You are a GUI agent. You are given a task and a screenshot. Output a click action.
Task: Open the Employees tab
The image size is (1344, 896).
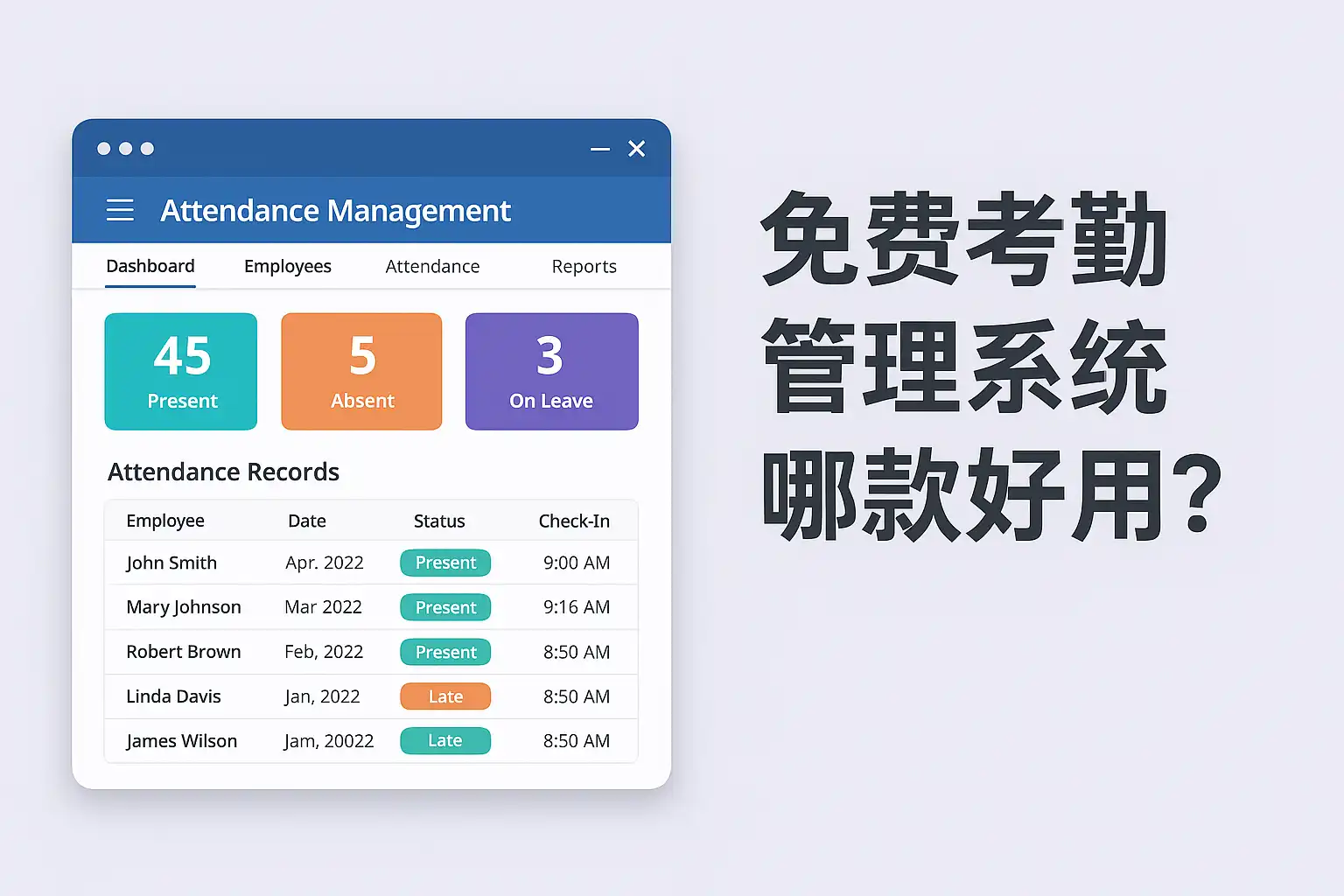(x=287, y=266)
